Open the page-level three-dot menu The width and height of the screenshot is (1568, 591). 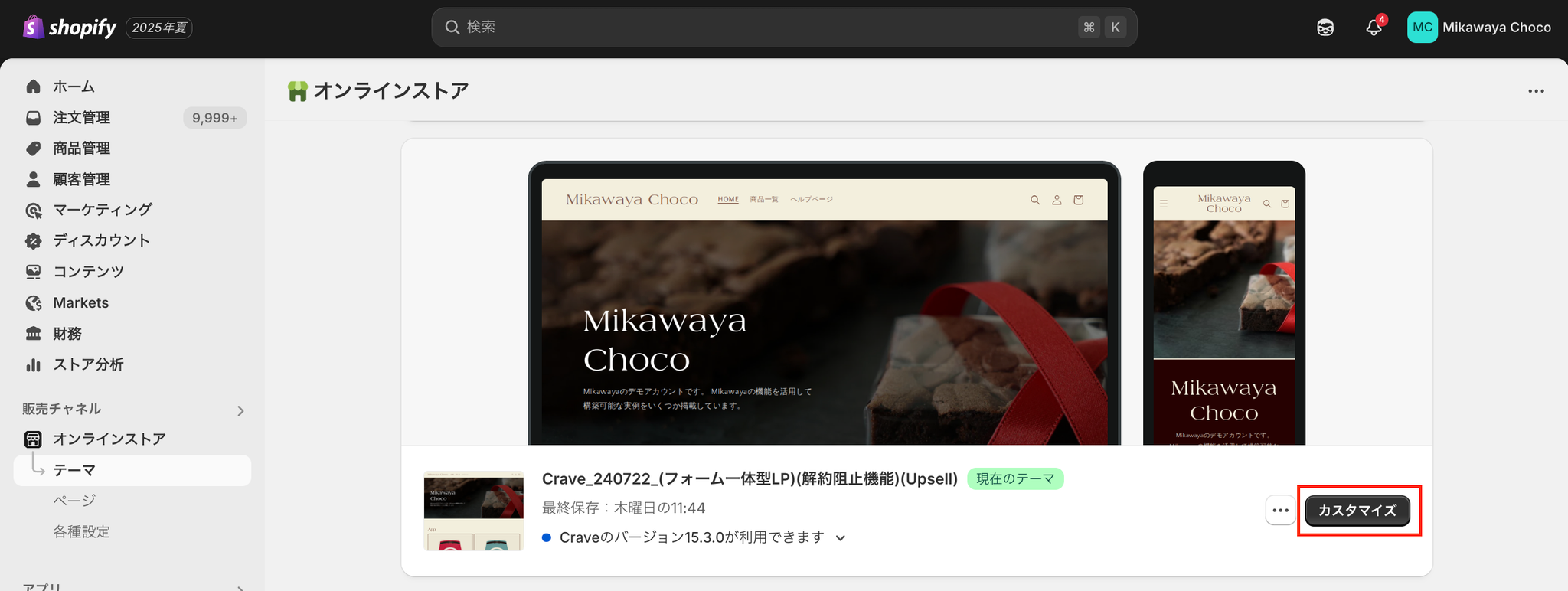pyautogui.click(x=1536, y=91)
